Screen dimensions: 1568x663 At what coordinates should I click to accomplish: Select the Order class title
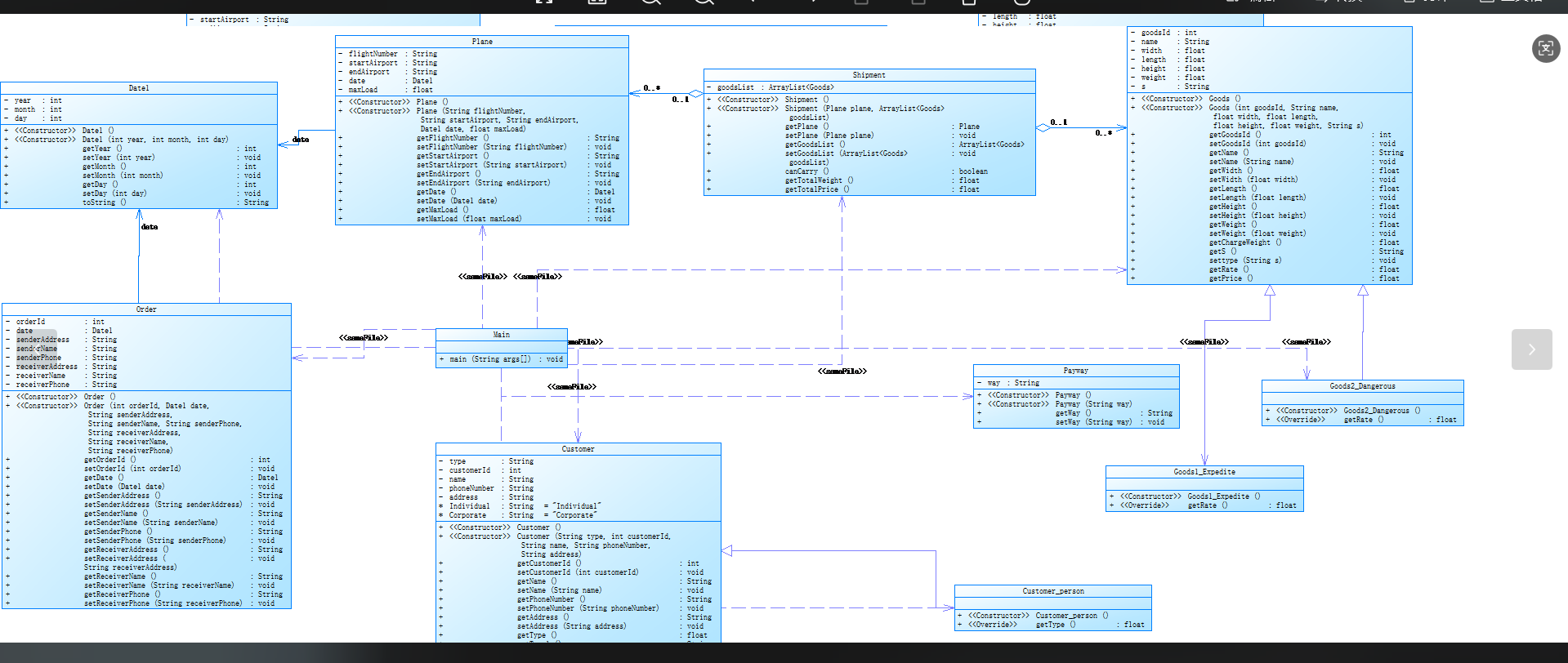pos(146,309)
